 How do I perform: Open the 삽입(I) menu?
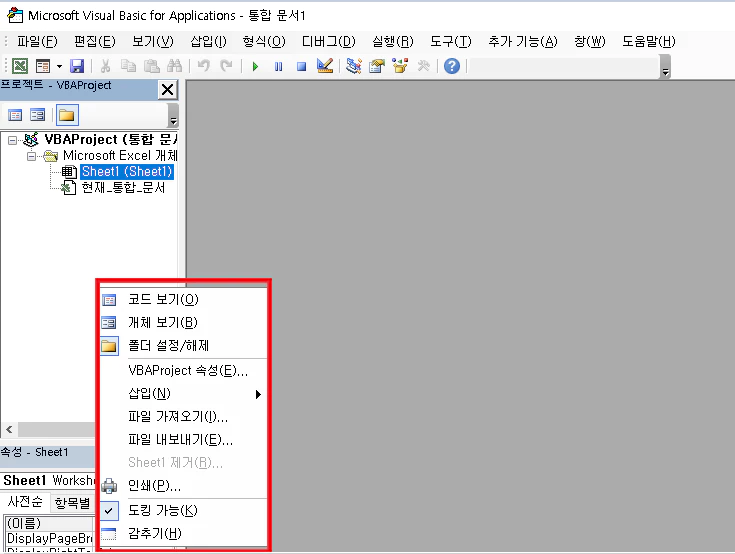tap(208, 41)
